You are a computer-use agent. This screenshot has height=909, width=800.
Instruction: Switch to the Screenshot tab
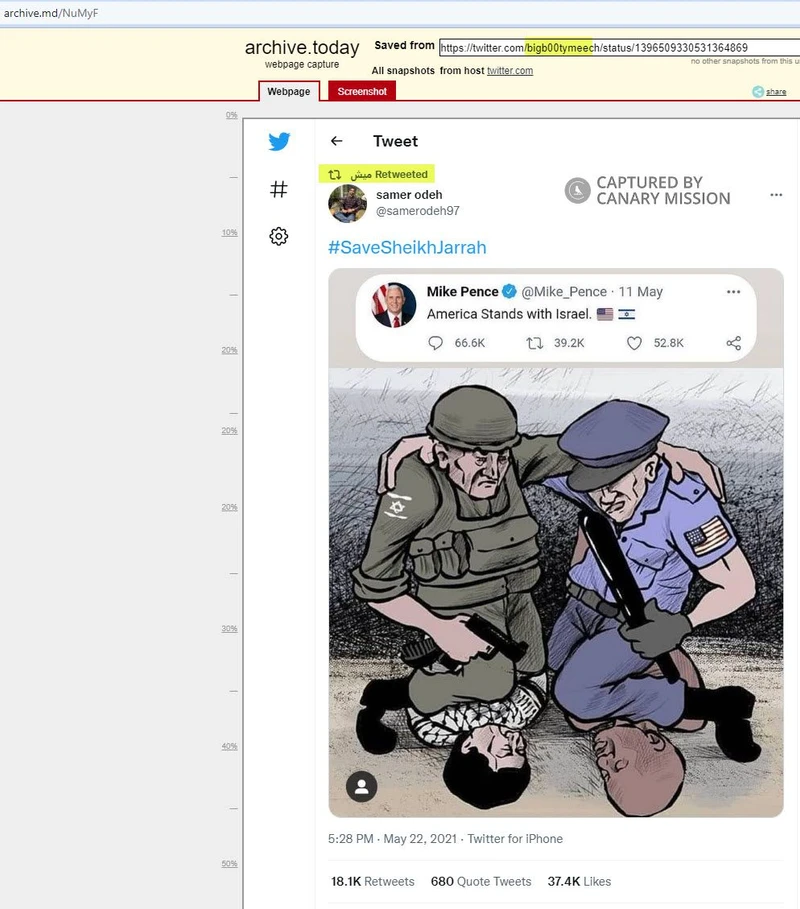point(362,92)
